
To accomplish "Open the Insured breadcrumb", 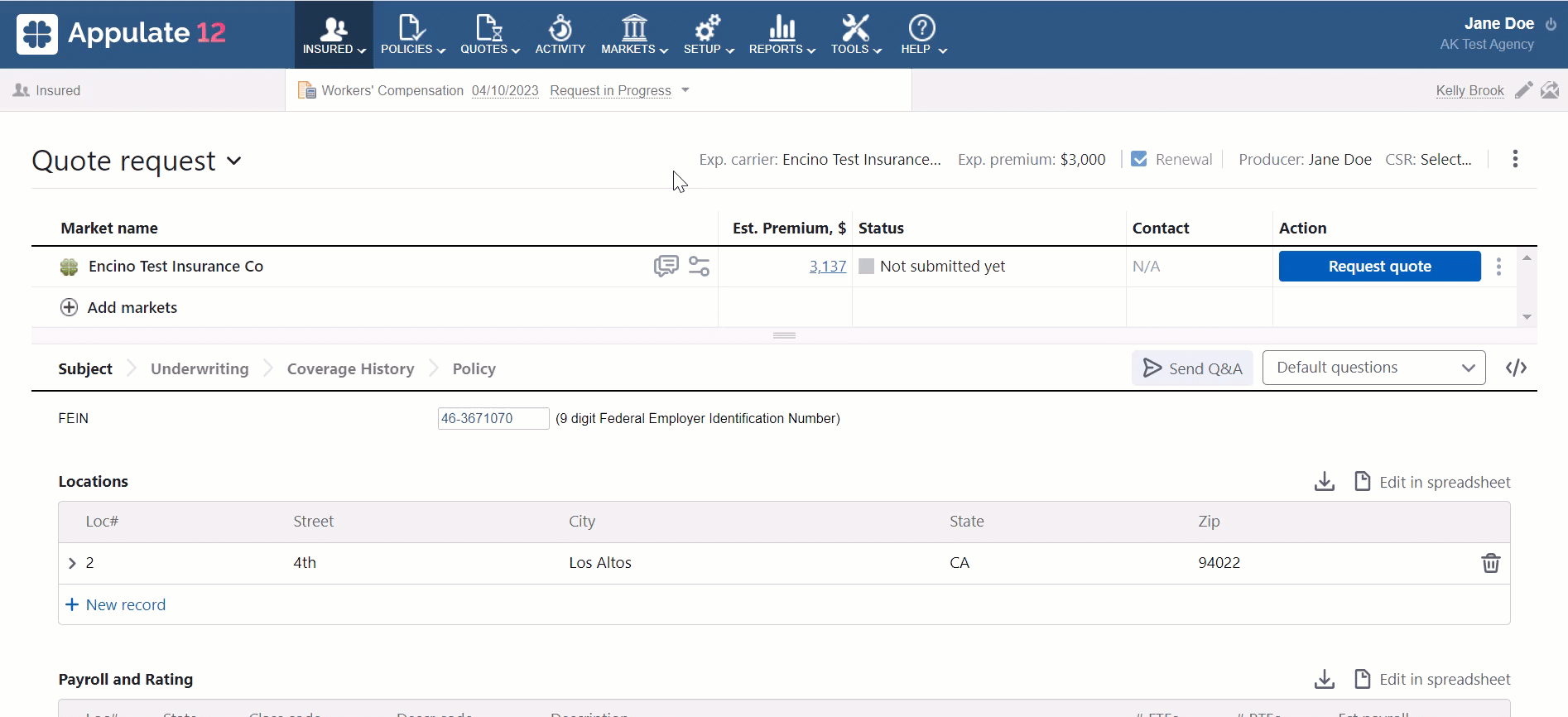I will [47, 90].
